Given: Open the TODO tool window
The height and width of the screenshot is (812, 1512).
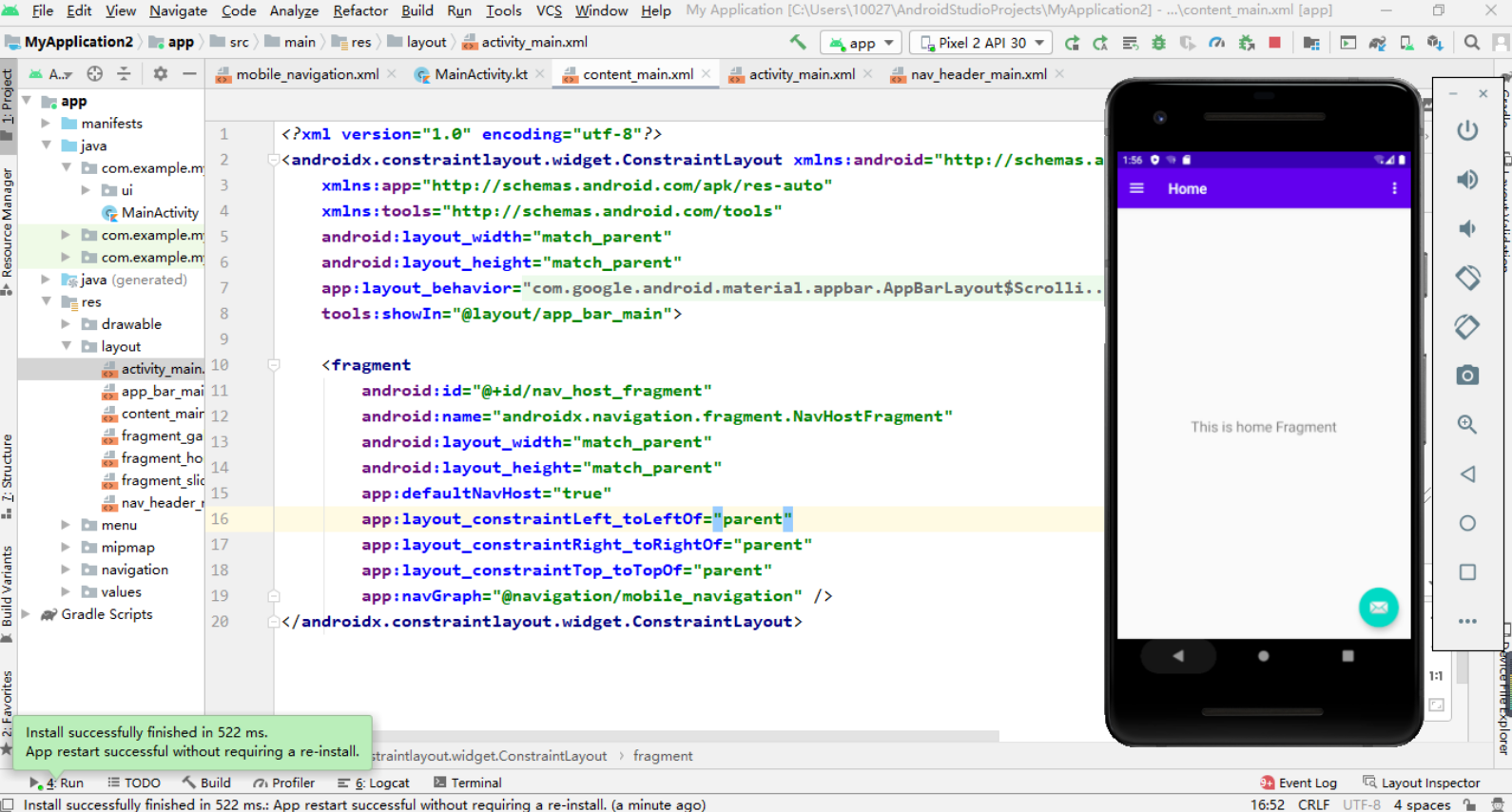Looking at the screenshot, I should (x=133, y=783).
